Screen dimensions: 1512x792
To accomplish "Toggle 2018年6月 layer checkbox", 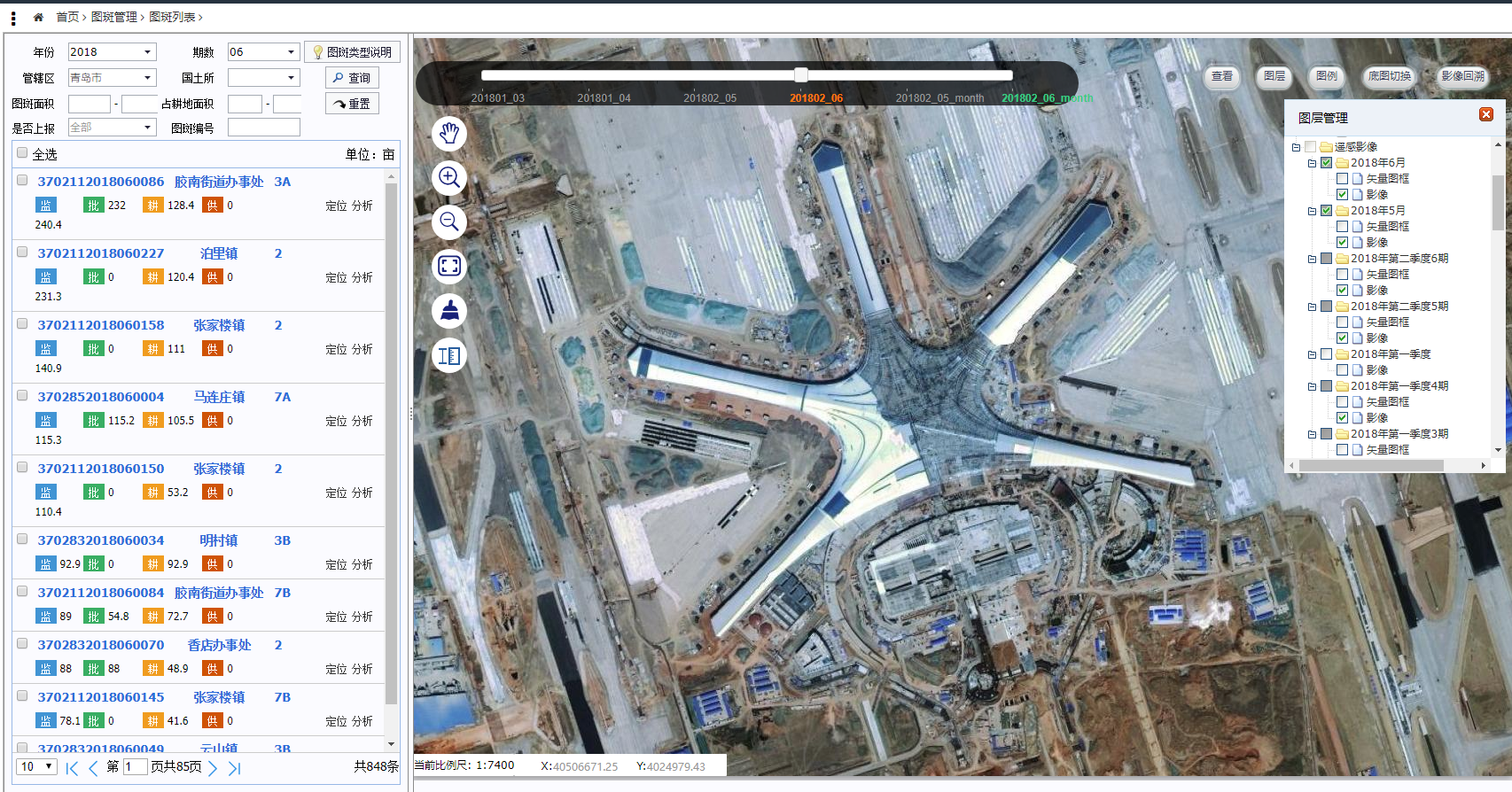I will [x=1327, y=163].
